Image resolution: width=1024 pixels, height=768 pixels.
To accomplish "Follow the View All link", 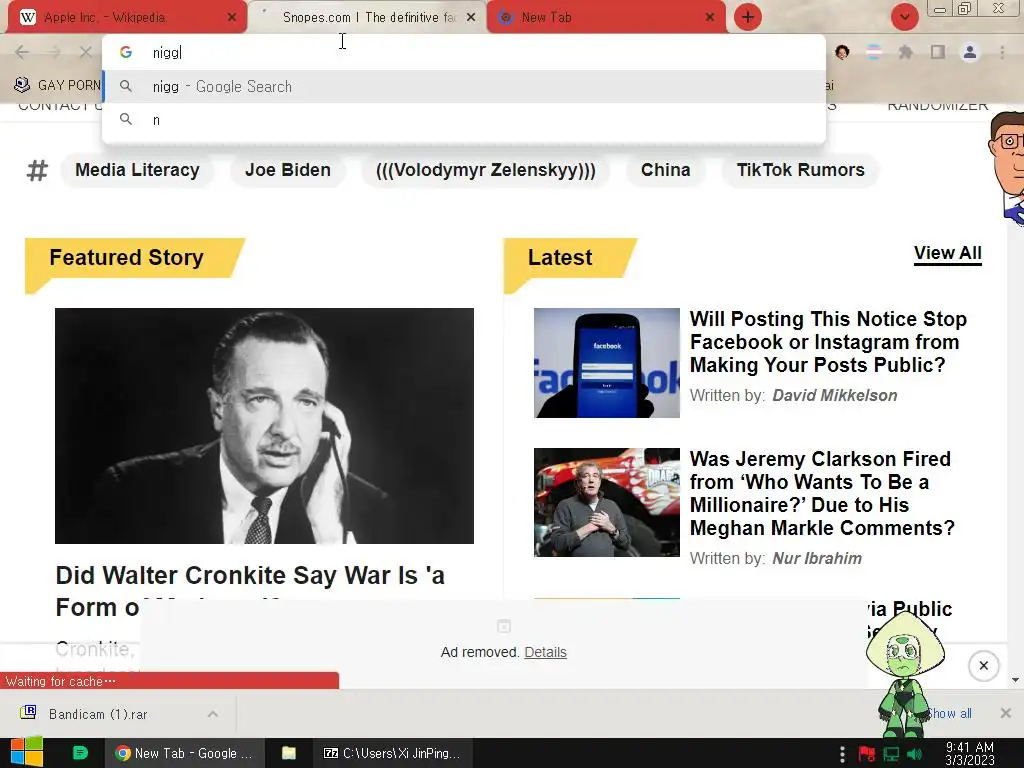I will coord(948,253).
